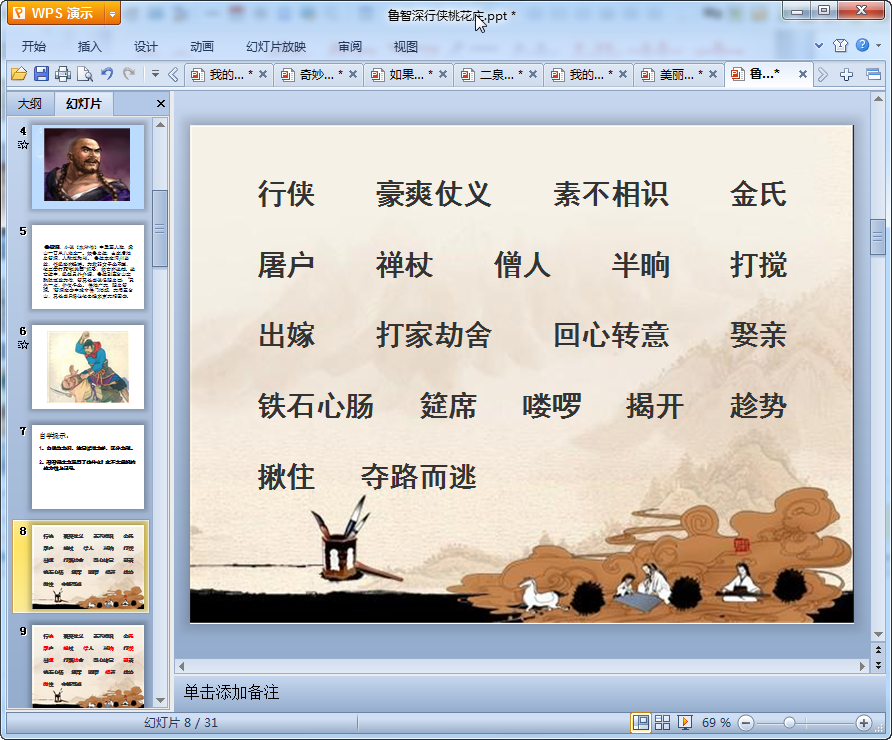Image resolution: width=892 pixels, height=740 pixels.
Task: Close the slide thumbnail pane
Action: [161, 104]
